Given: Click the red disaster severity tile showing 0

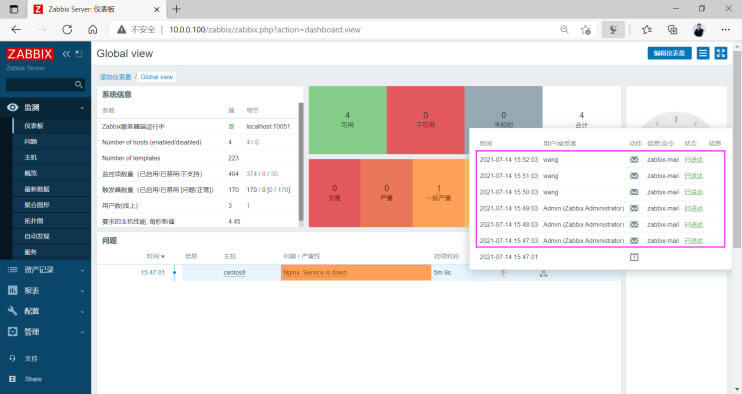Looking at the screenshot, I should tap(335, 193).
